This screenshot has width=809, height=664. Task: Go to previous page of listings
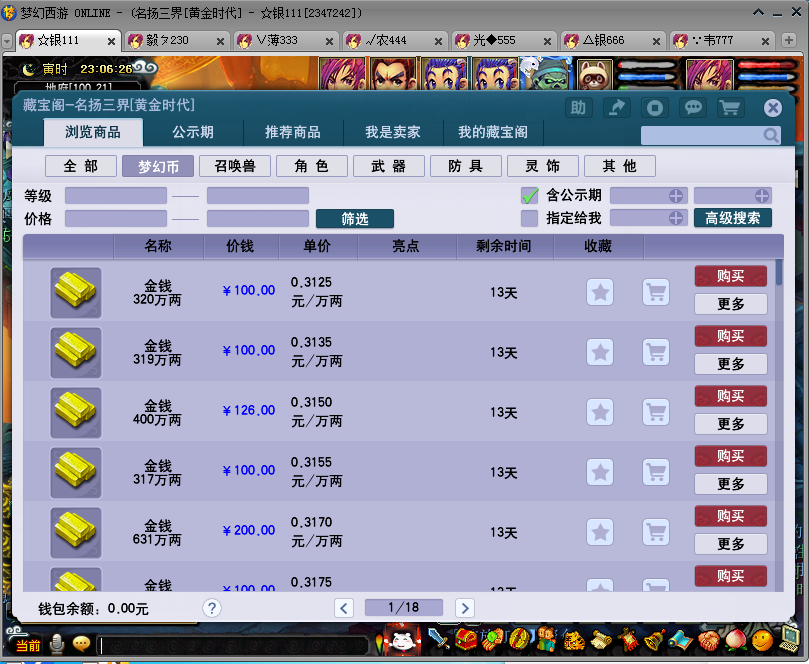pos(344,608)
